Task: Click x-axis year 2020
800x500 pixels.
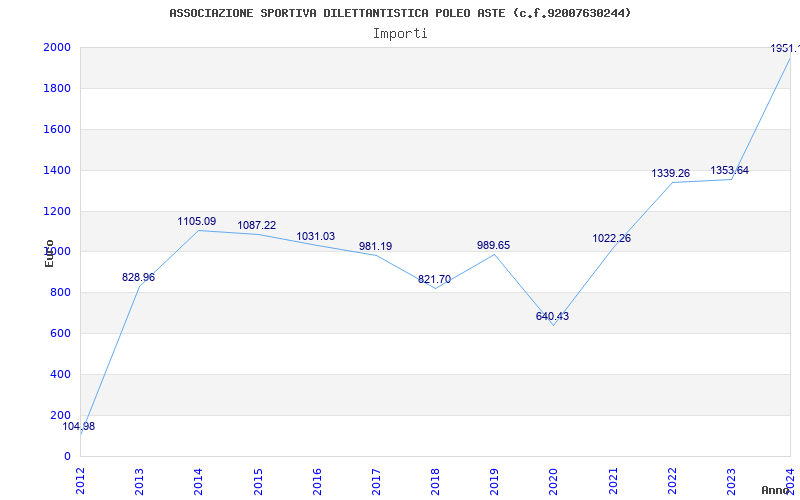Action: (x=554, y=481)
